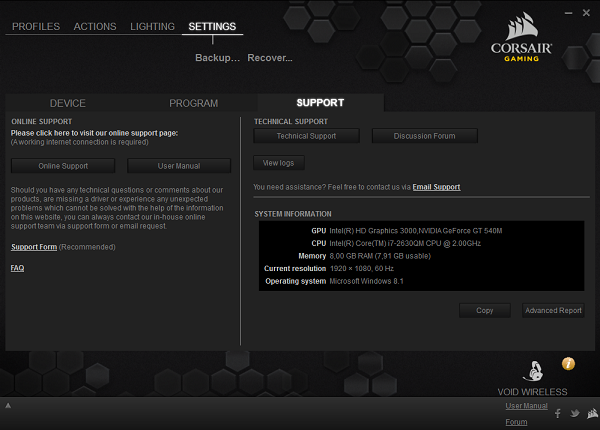Click the Microsoft Windows 8.1 text
Image resolution: width=600 pixels, height=430 pixels.
pos(367,281)
